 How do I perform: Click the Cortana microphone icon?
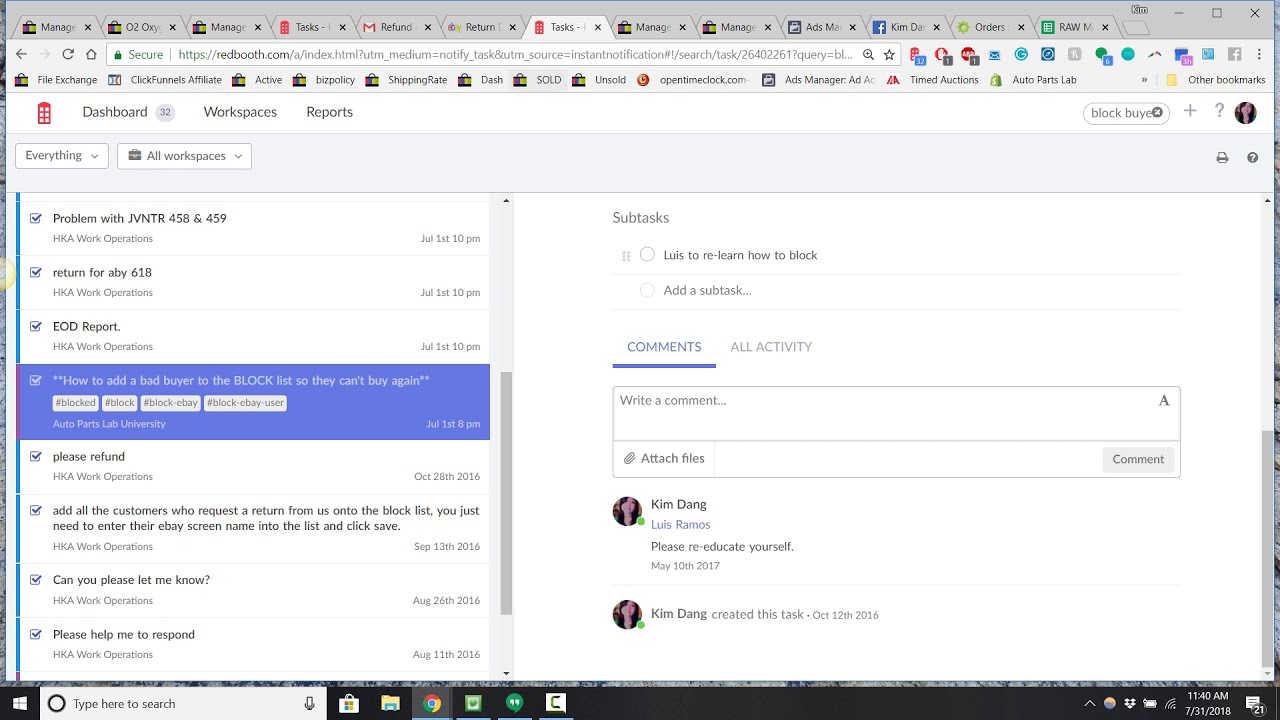tap(310, 703)
